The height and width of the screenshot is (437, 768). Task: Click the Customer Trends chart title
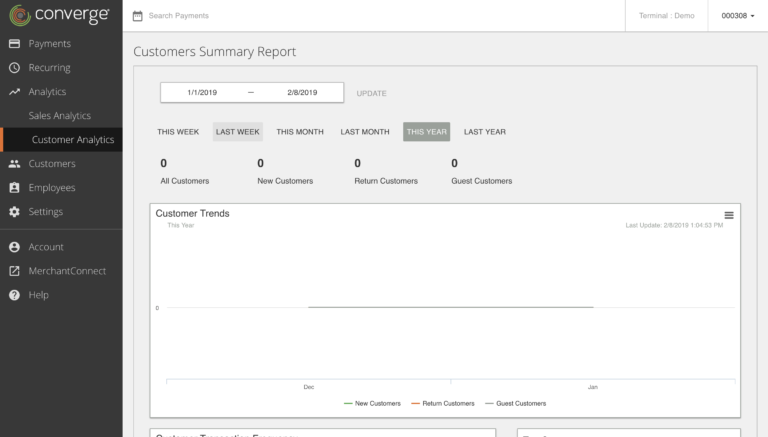[x=192, y=213]
